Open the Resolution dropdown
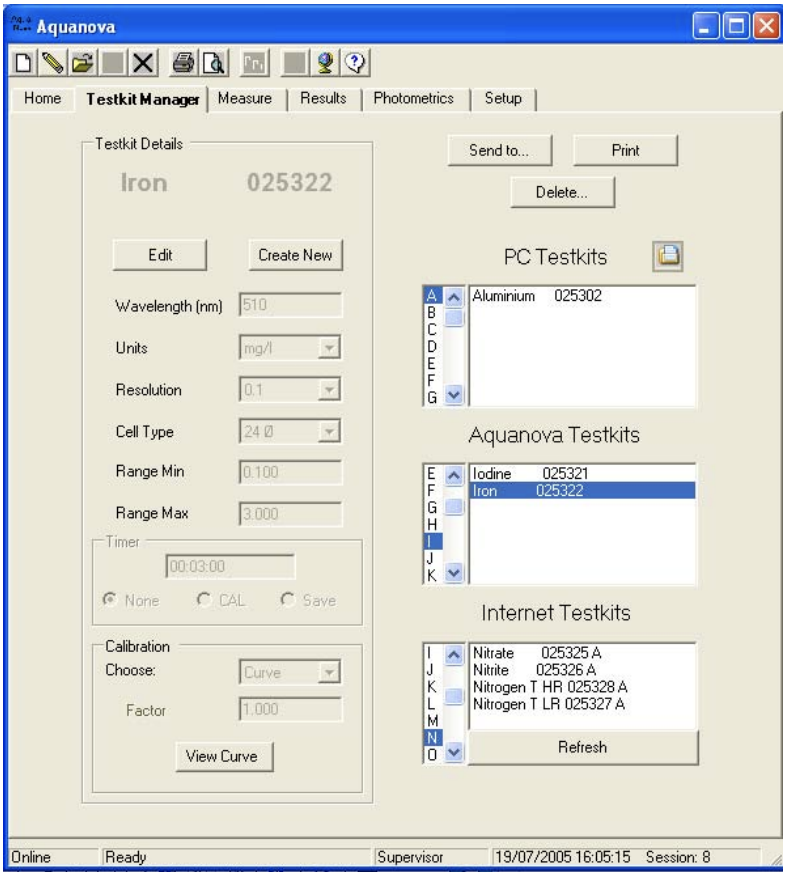 point(329,390)
